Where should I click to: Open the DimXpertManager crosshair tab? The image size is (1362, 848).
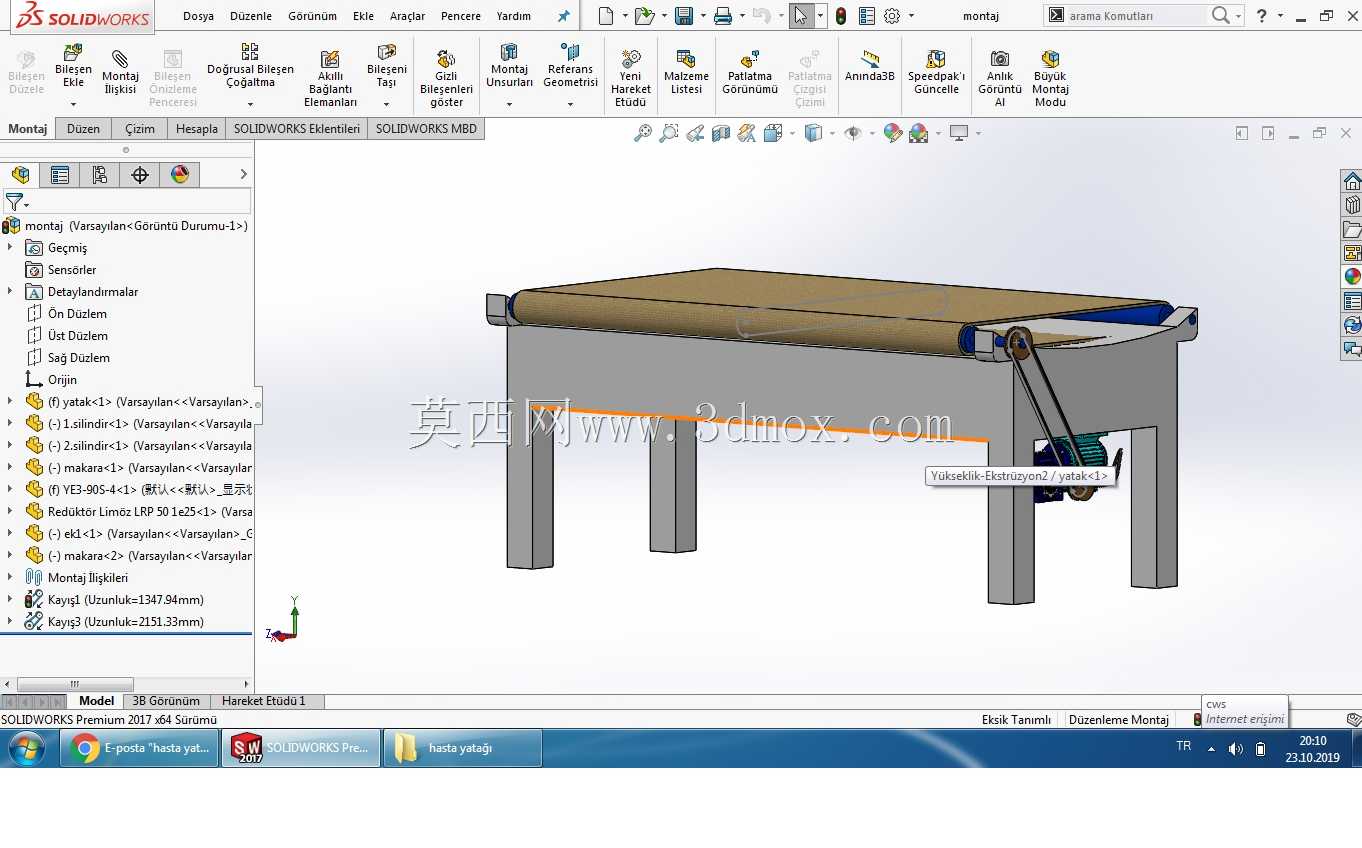click(140, 175)
